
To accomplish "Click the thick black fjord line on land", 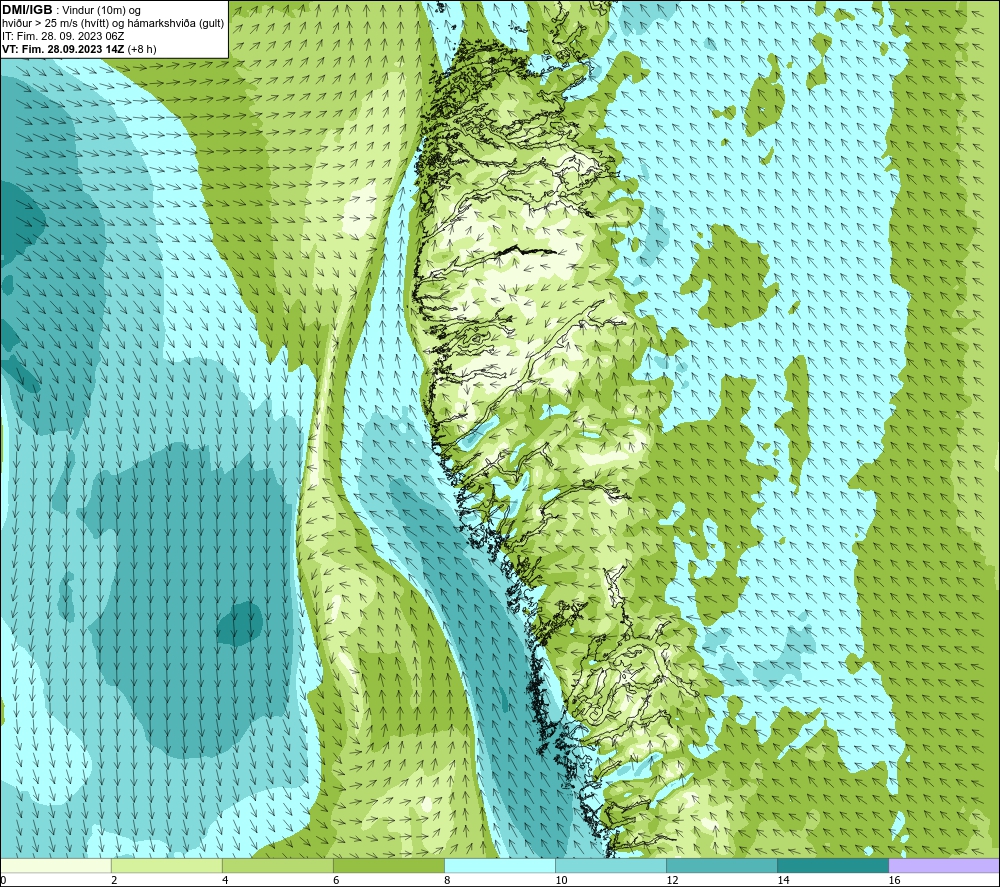I will pyautogui.click(x=525, y=252).
